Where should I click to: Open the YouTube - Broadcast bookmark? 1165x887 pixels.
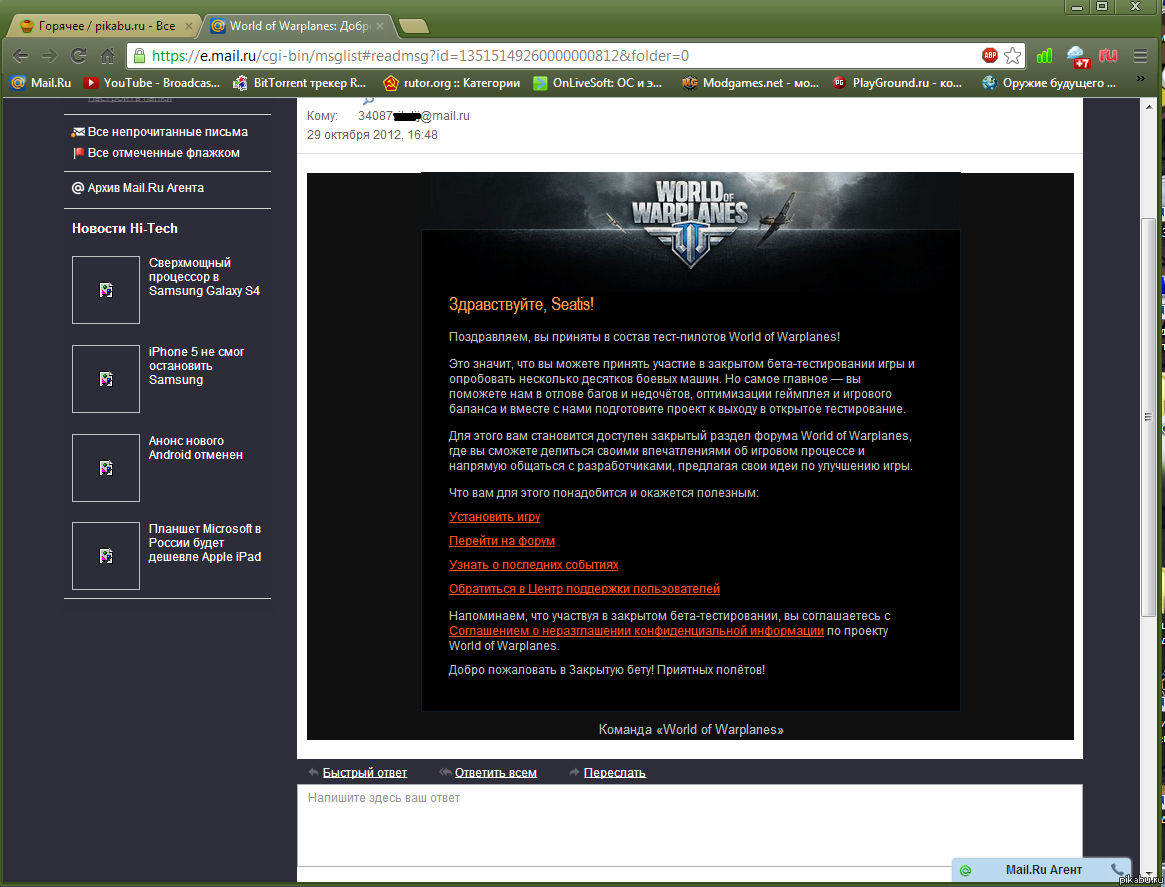[x=152, y=83]
